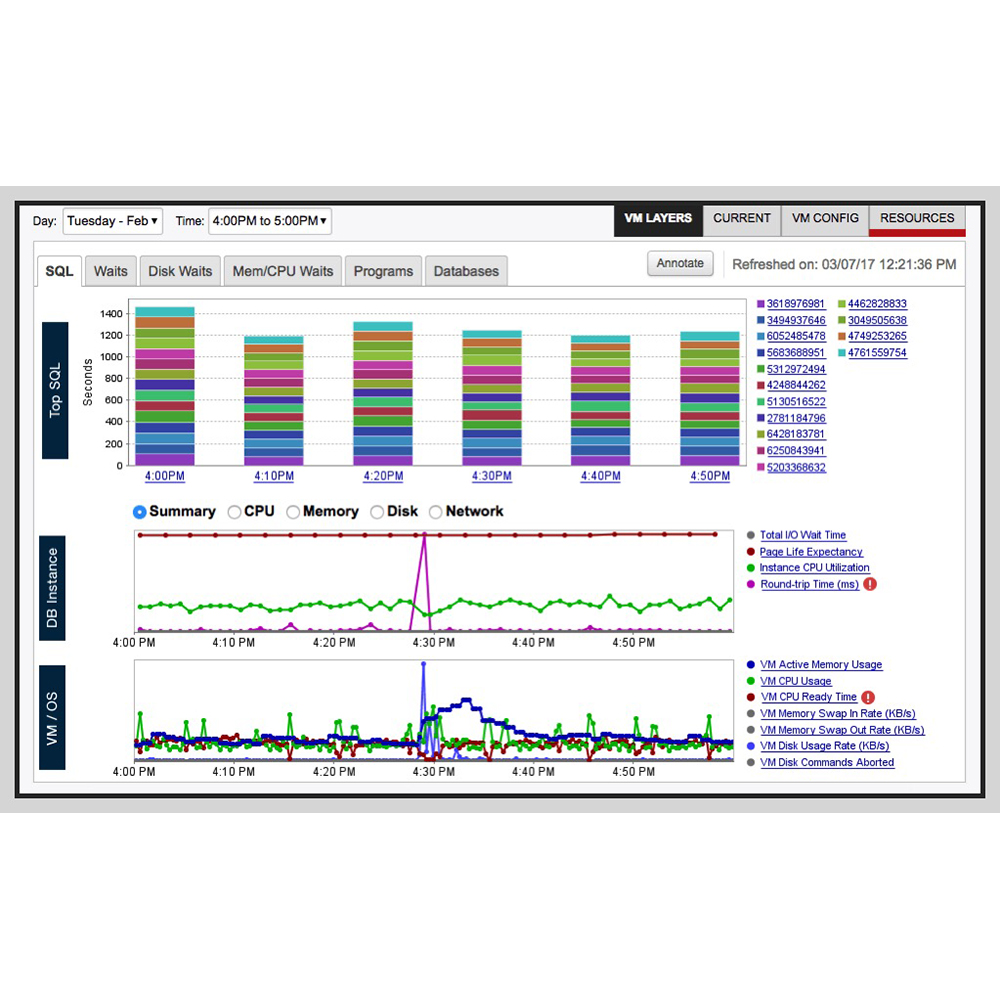
Task: Select the Network radio button
Action: [x=436, y=512]
